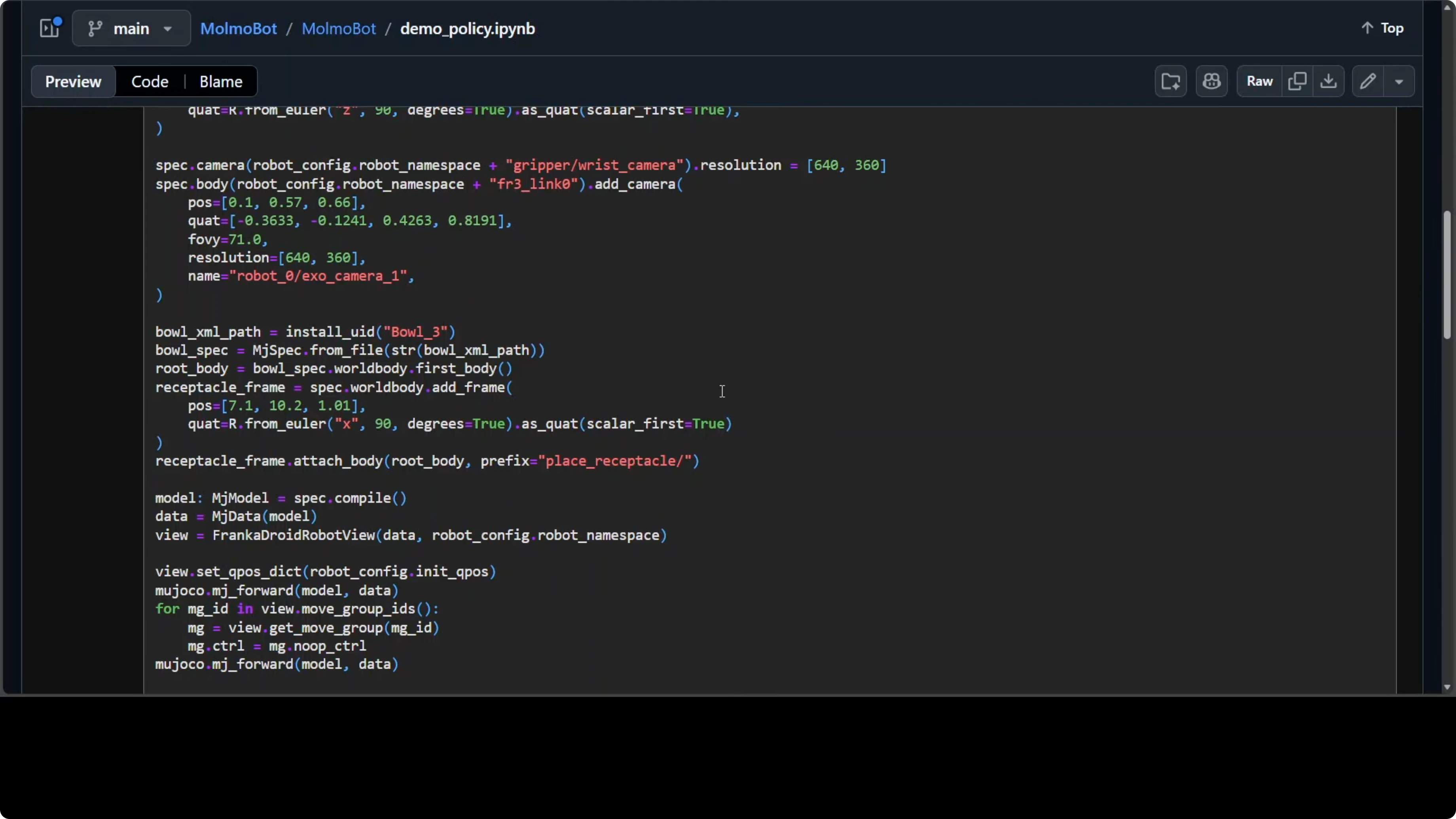Expand the file tree side panel

pos(50,28)
